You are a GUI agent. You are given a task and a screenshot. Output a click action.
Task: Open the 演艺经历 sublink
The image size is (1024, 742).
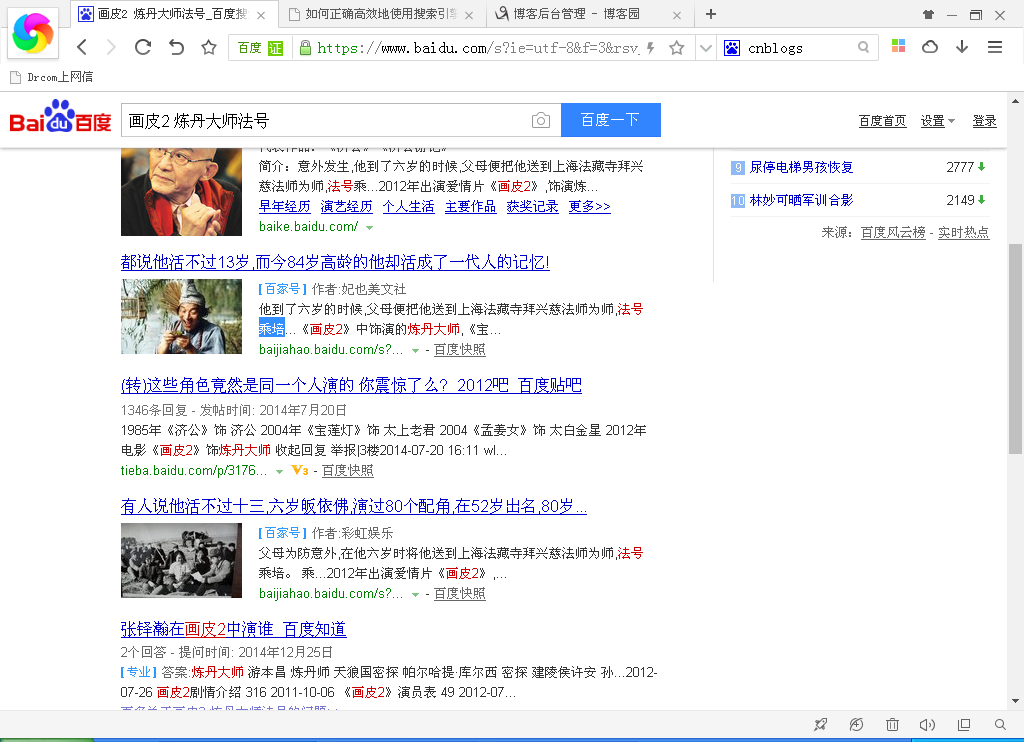tap(346, 206)
